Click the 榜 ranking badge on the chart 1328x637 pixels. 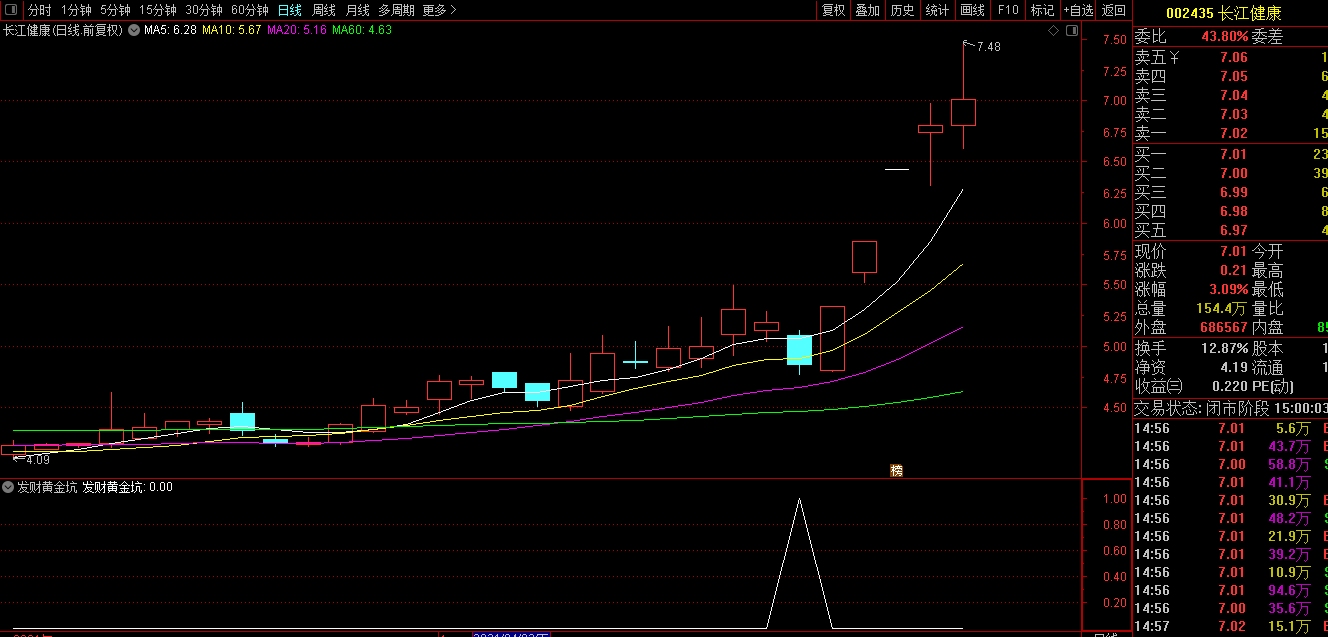pyautogui.click(x=896, y=470)
